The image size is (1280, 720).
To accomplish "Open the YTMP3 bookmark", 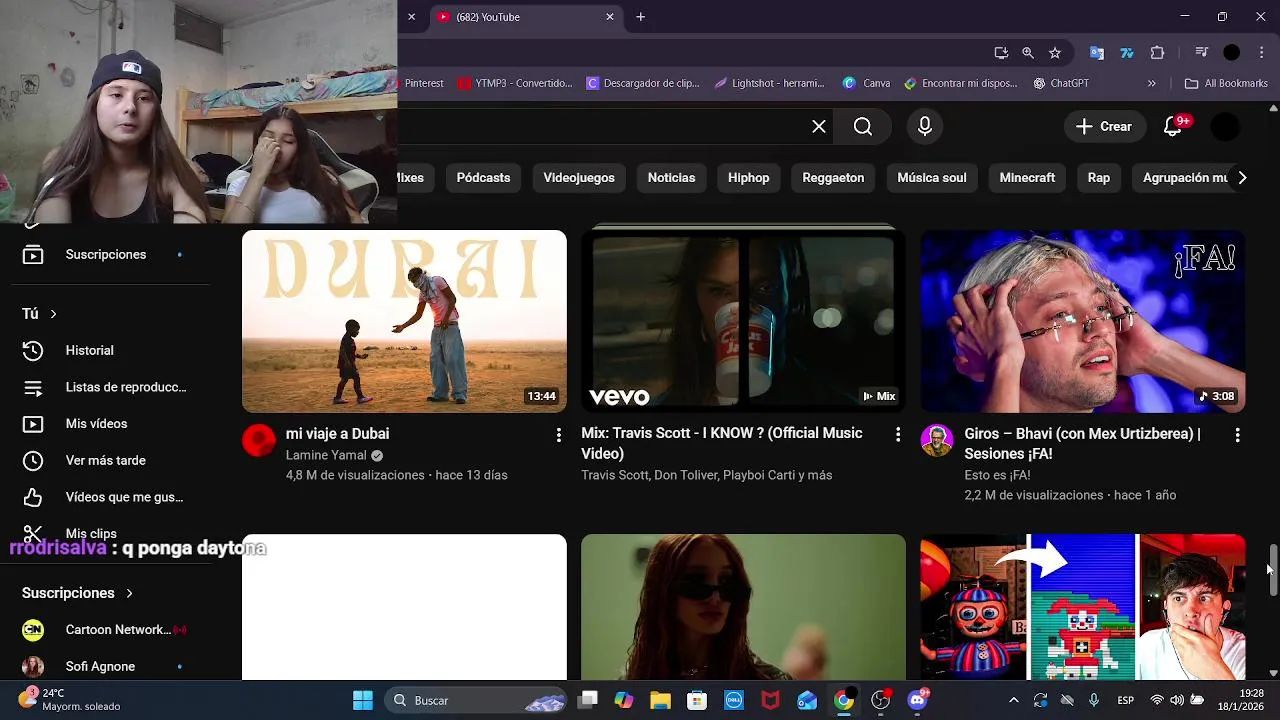I will 515,83.
